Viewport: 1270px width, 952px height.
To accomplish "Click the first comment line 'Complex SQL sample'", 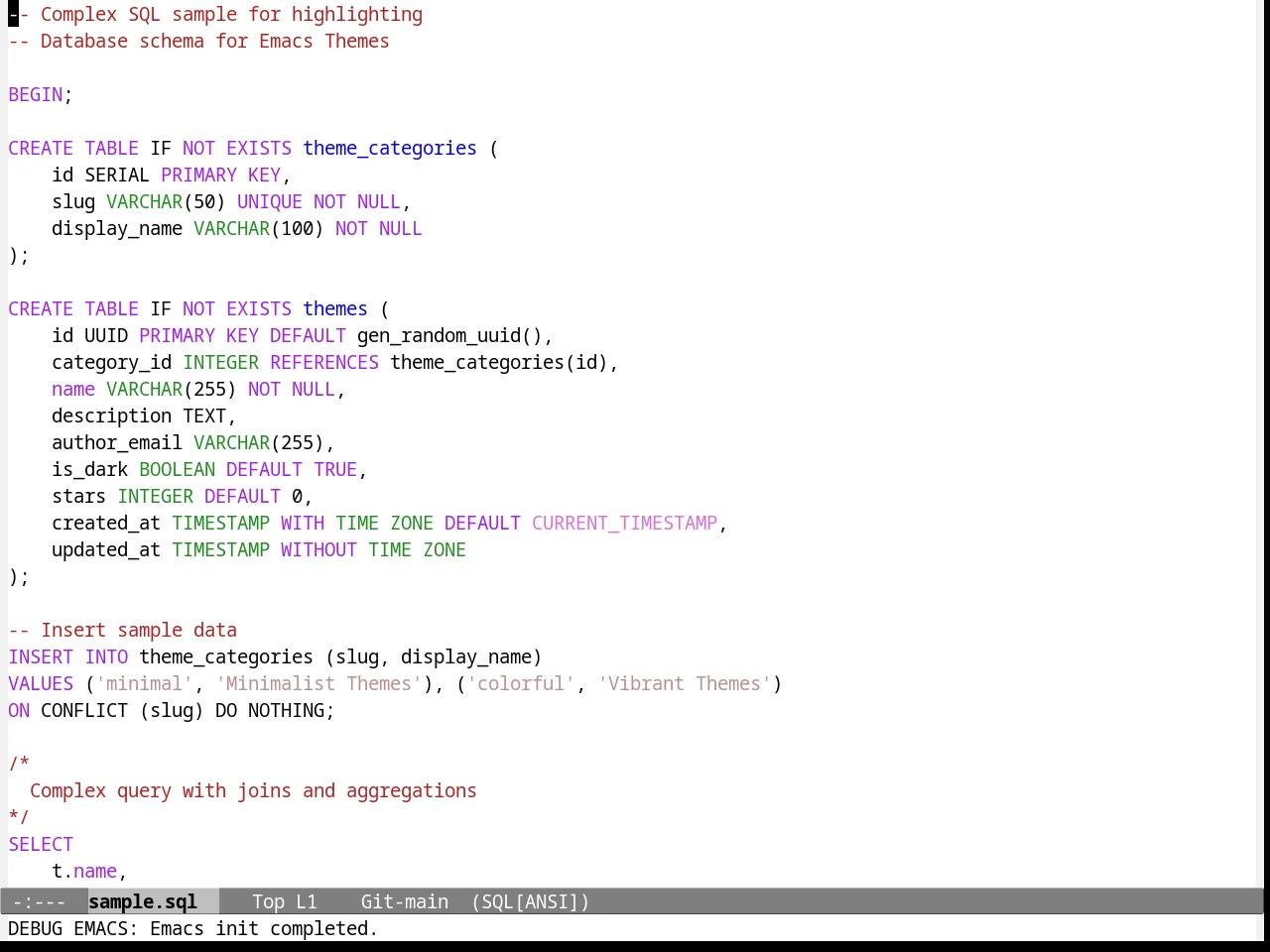I will coord(215,14).
